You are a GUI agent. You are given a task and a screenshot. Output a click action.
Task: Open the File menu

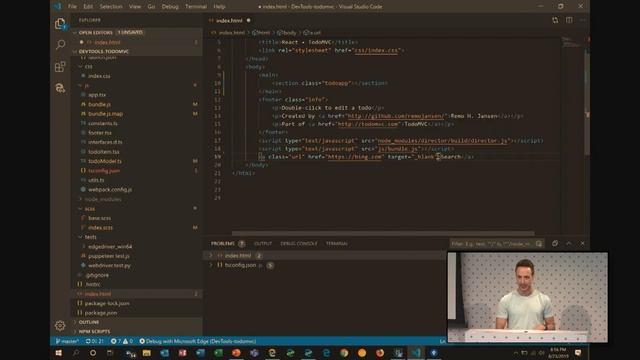pyautogui.click(x=72, y=7)
